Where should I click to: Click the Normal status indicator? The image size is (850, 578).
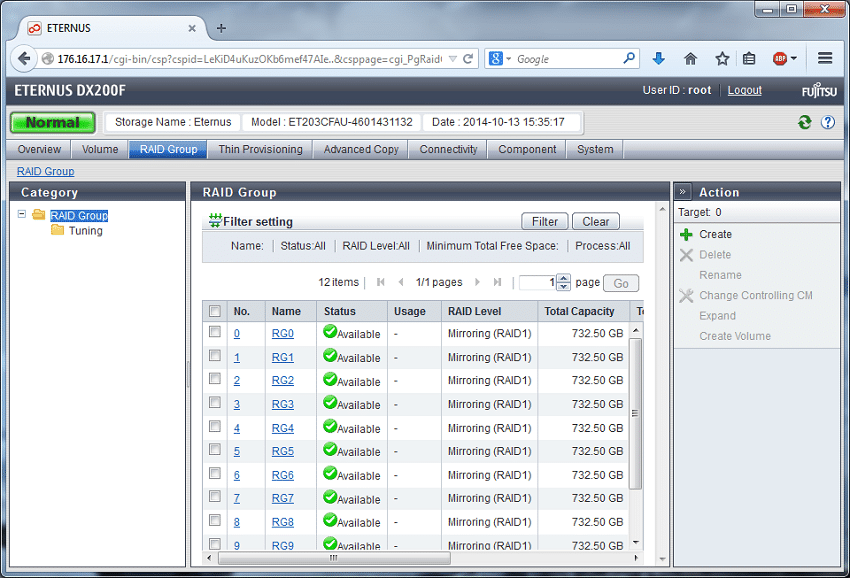coord(53,123)
